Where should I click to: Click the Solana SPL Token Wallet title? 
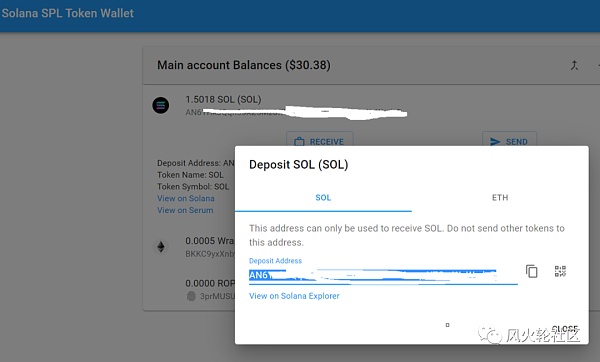click(x=68, y=13)
